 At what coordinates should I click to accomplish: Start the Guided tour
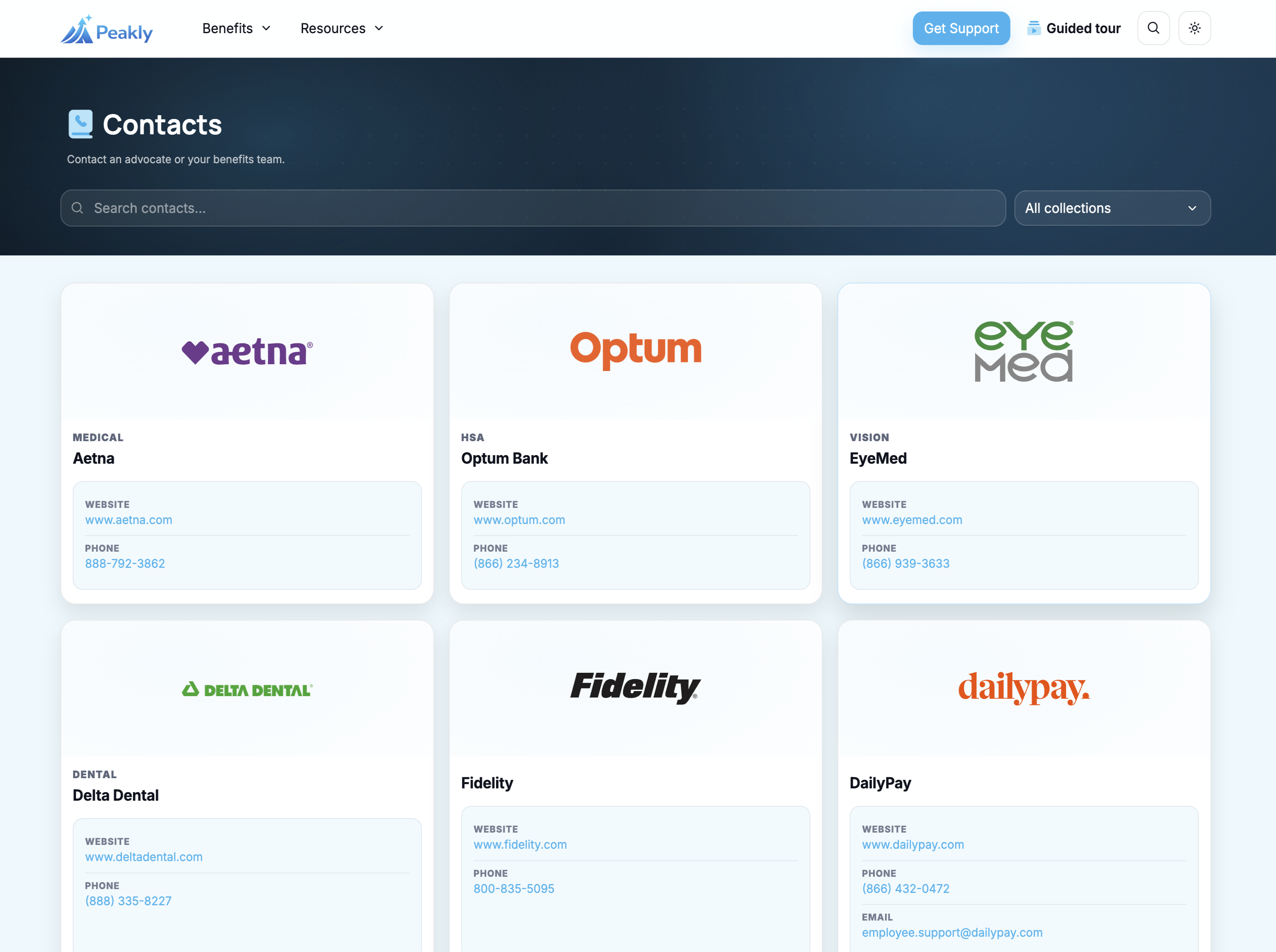(1074, 28)
